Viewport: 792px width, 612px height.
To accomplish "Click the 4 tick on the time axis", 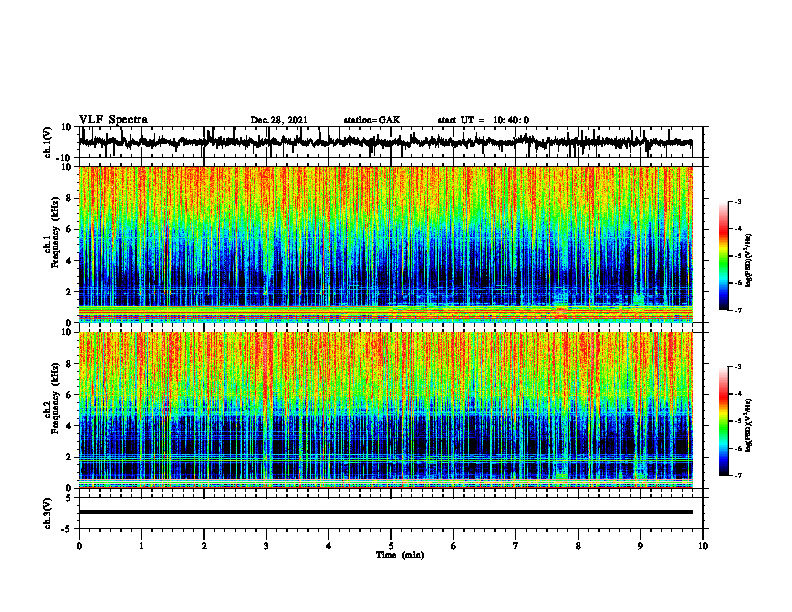I will [329, 546].
